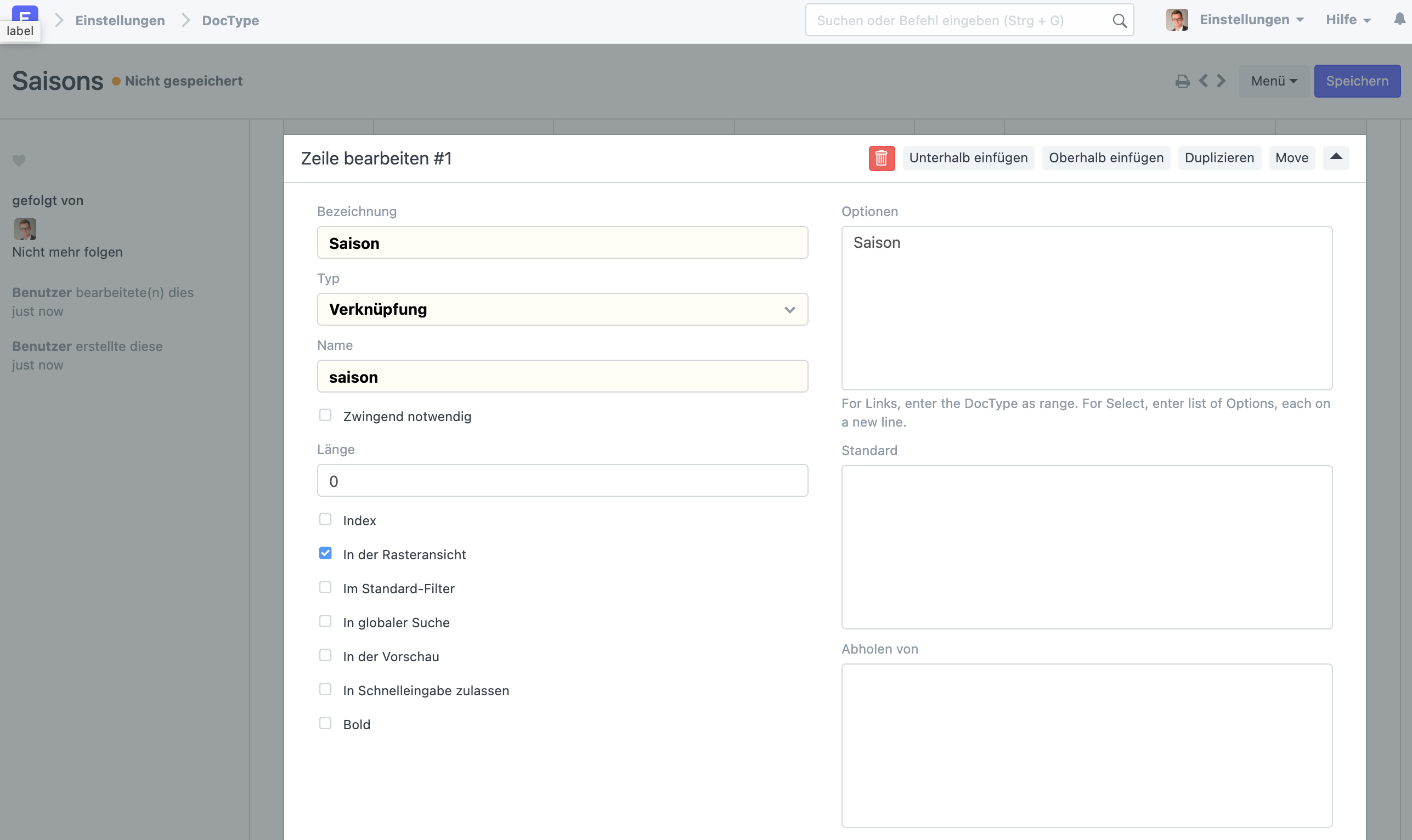Click the Standard text area

pyautogui.click(x=1087, y=547)
